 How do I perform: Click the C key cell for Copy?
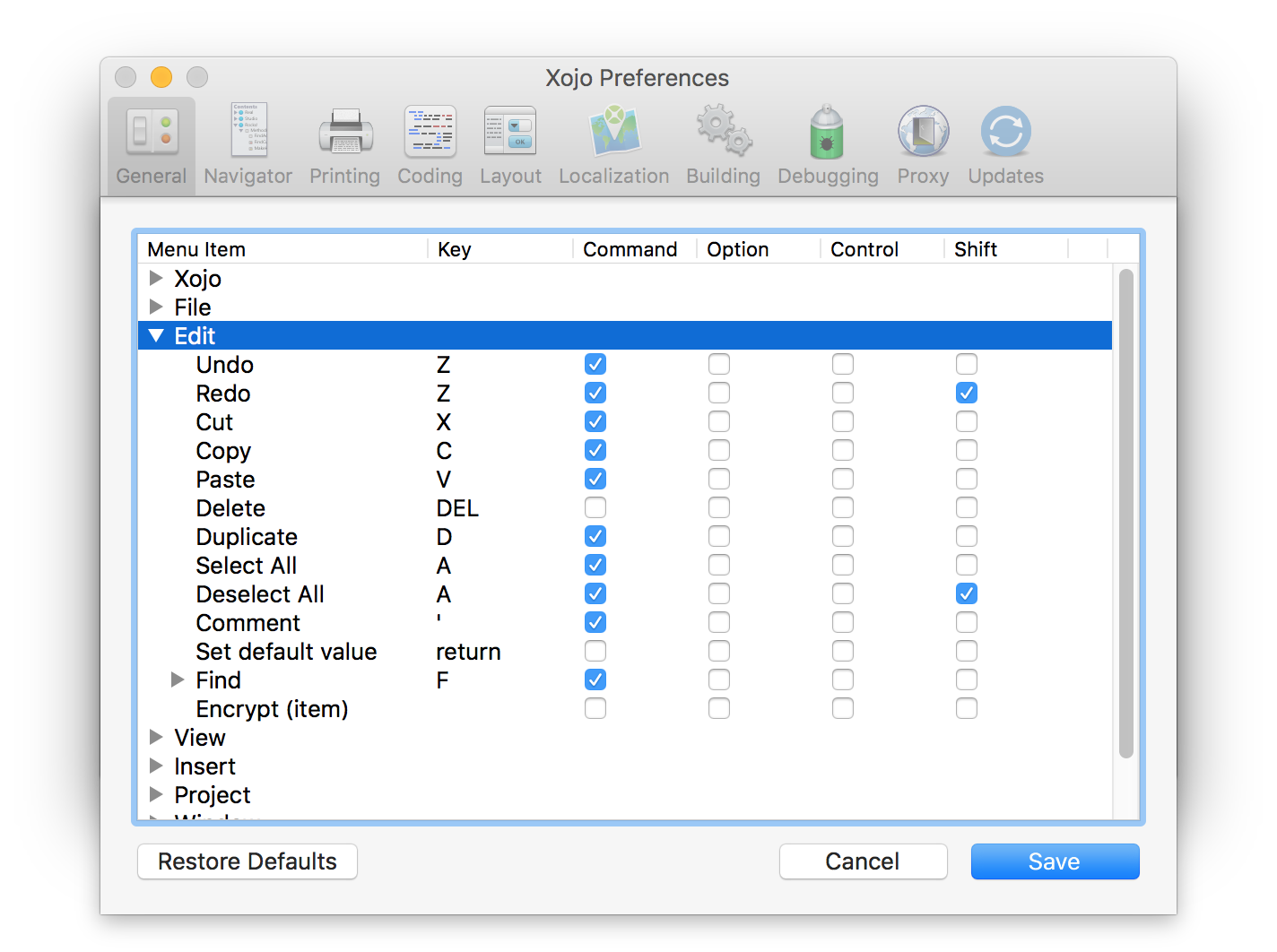(x=444, y=451)
